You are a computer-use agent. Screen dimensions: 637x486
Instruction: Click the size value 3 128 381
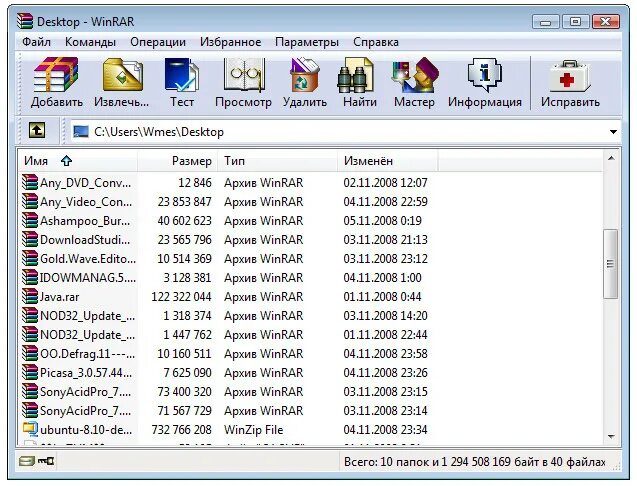pos(187,278)
